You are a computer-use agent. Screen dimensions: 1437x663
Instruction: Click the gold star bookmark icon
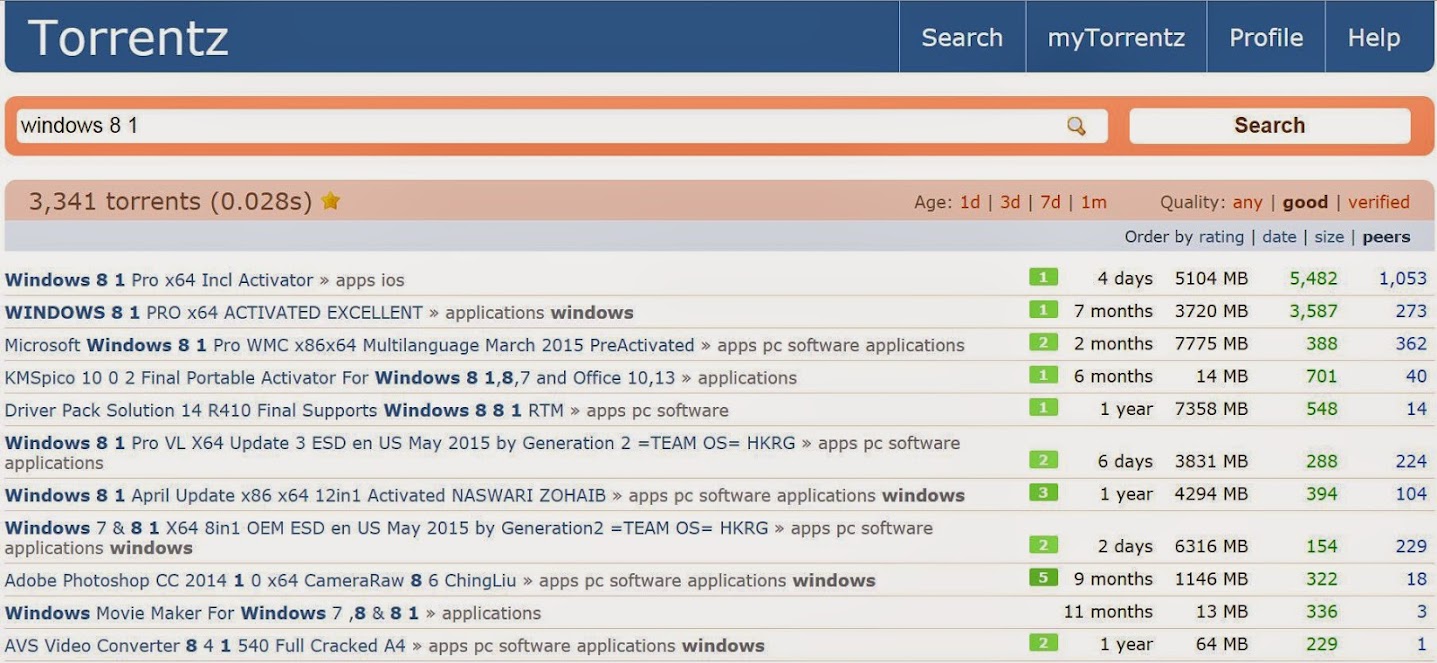point(331,201)
